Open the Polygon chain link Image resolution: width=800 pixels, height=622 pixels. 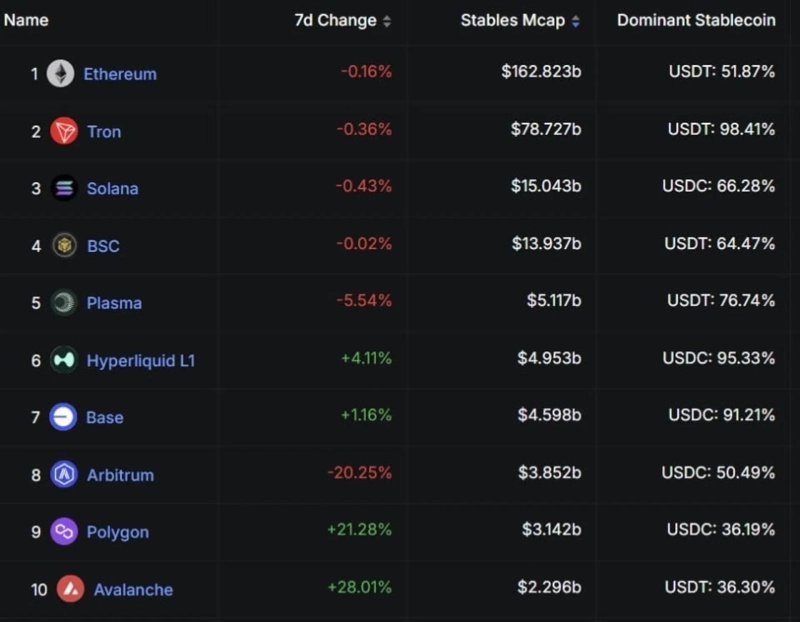point(118,532)
